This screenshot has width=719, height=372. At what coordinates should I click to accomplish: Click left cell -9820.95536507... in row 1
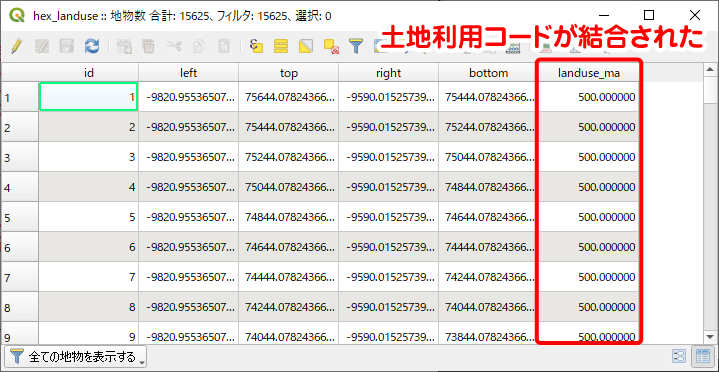188,97
